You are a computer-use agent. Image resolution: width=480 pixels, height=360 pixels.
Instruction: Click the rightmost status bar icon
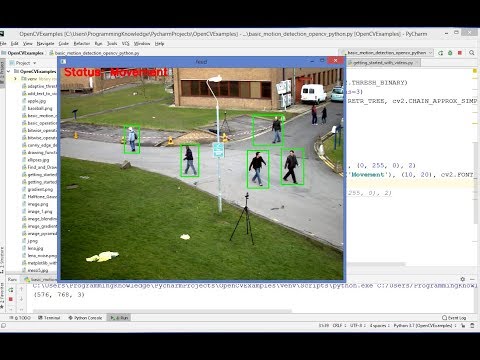472,326
